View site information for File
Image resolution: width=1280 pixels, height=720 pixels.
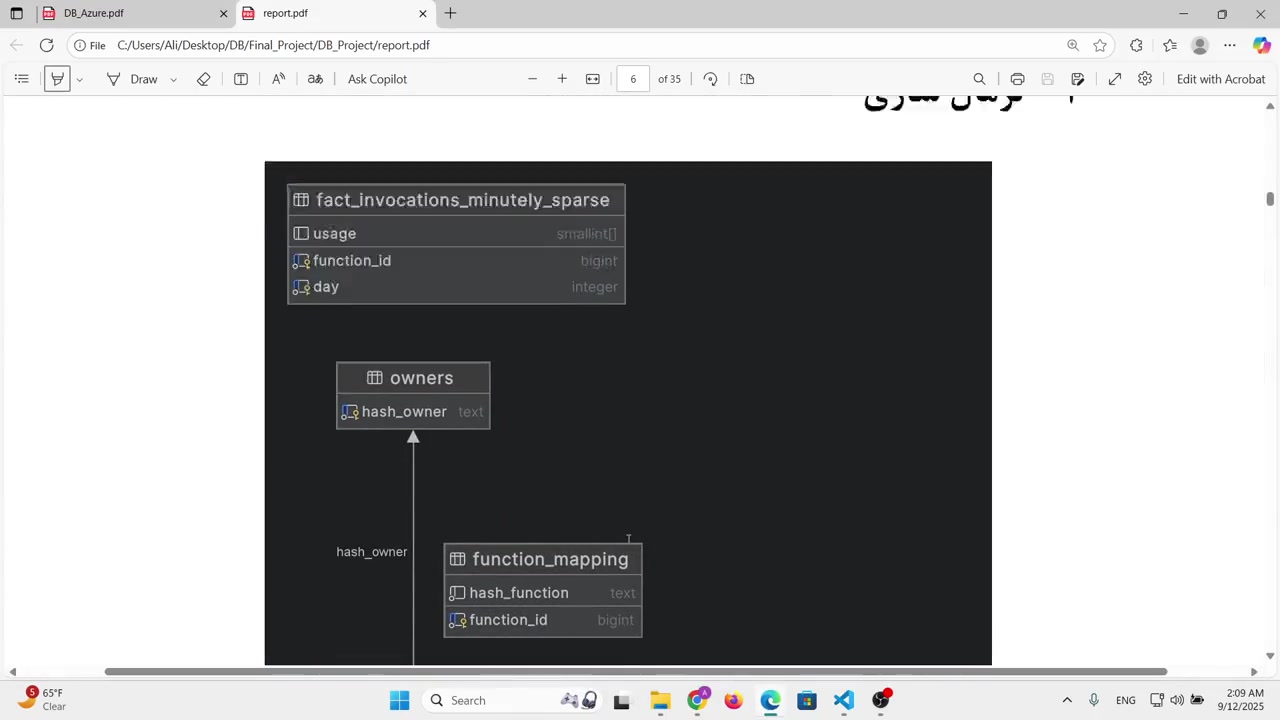[x=89, y=45]
